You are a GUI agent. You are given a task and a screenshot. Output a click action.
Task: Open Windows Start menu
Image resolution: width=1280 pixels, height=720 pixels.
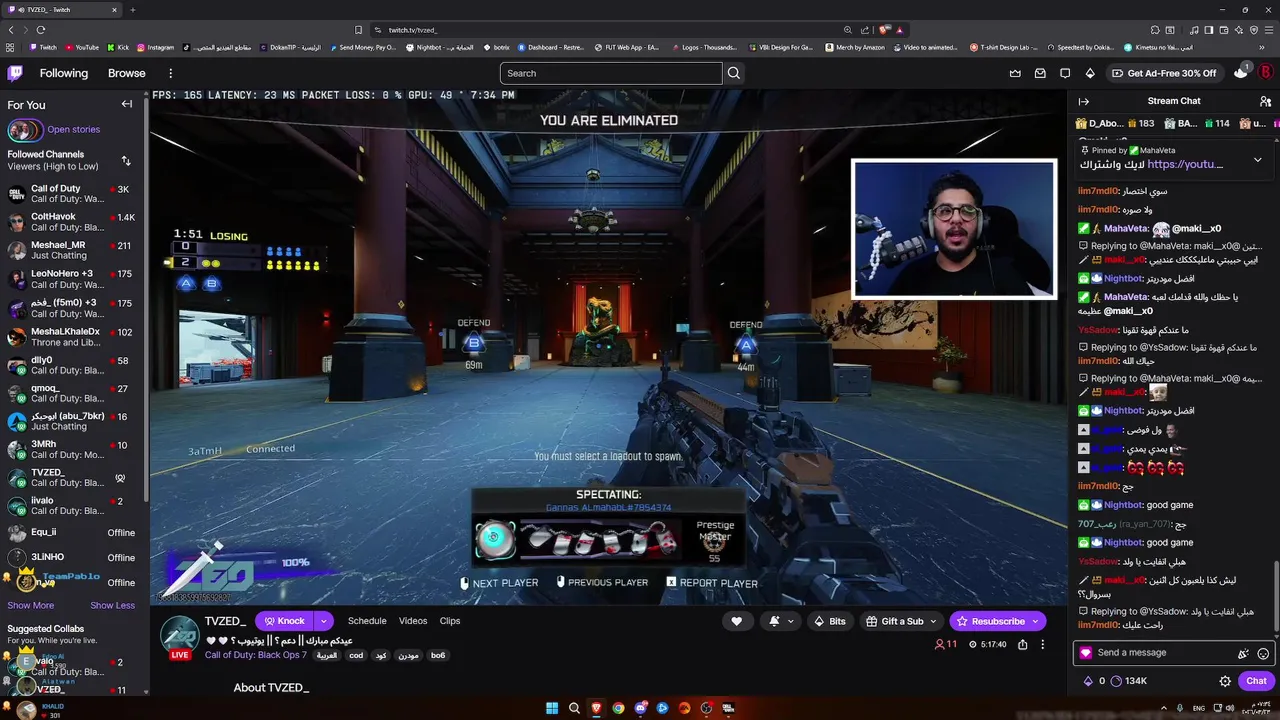point(551,708)
